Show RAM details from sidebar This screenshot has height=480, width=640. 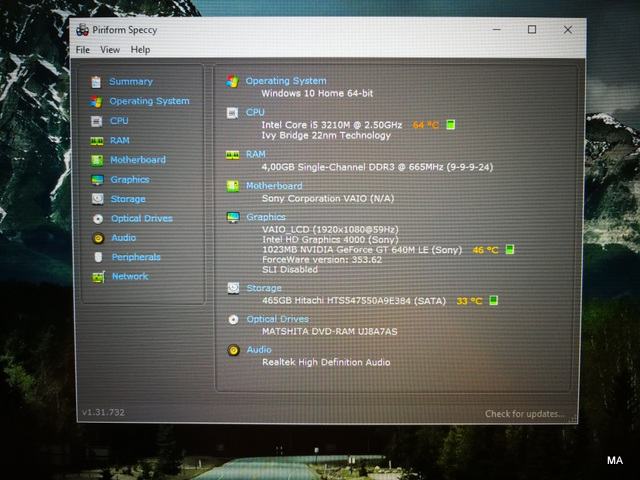point(120,140)
